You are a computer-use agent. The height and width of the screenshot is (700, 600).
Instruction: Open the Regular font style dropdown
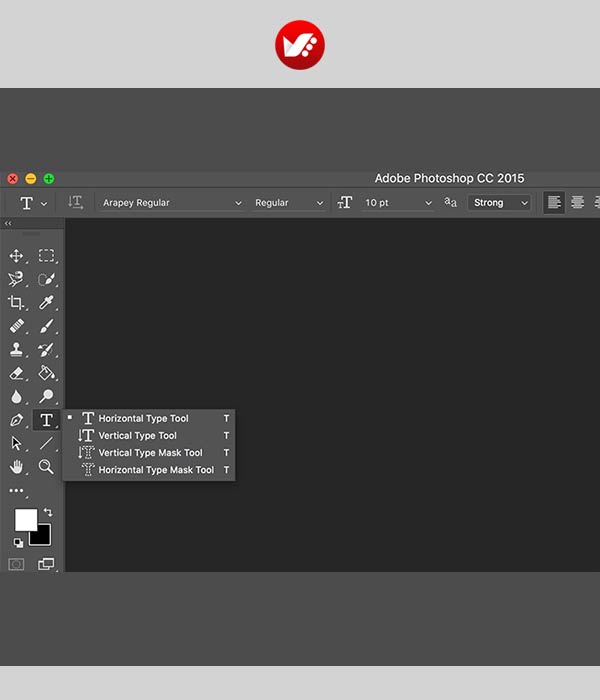288,203
